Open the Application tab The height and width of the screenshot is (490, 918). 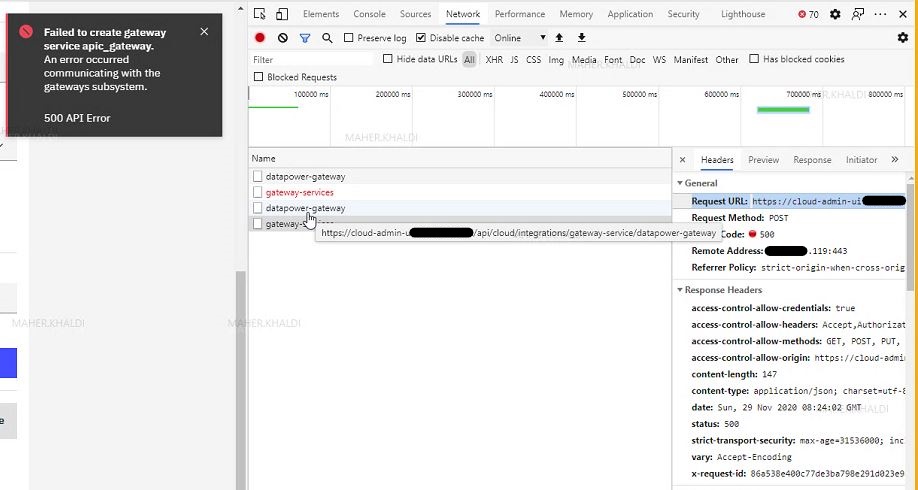pyautogui.click(x=630, y=14)
